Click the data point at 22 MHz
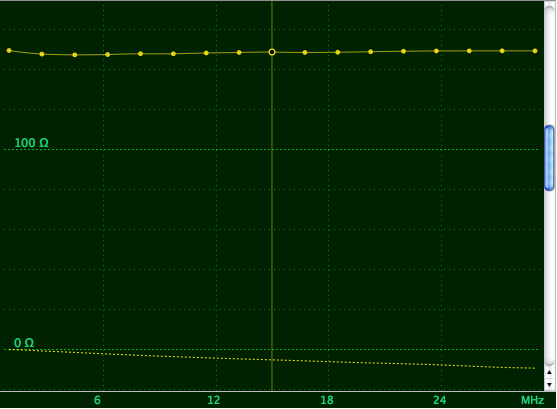The width and height of the screenshot is (557, 409). pyautogui.click(x=403, y=51)
